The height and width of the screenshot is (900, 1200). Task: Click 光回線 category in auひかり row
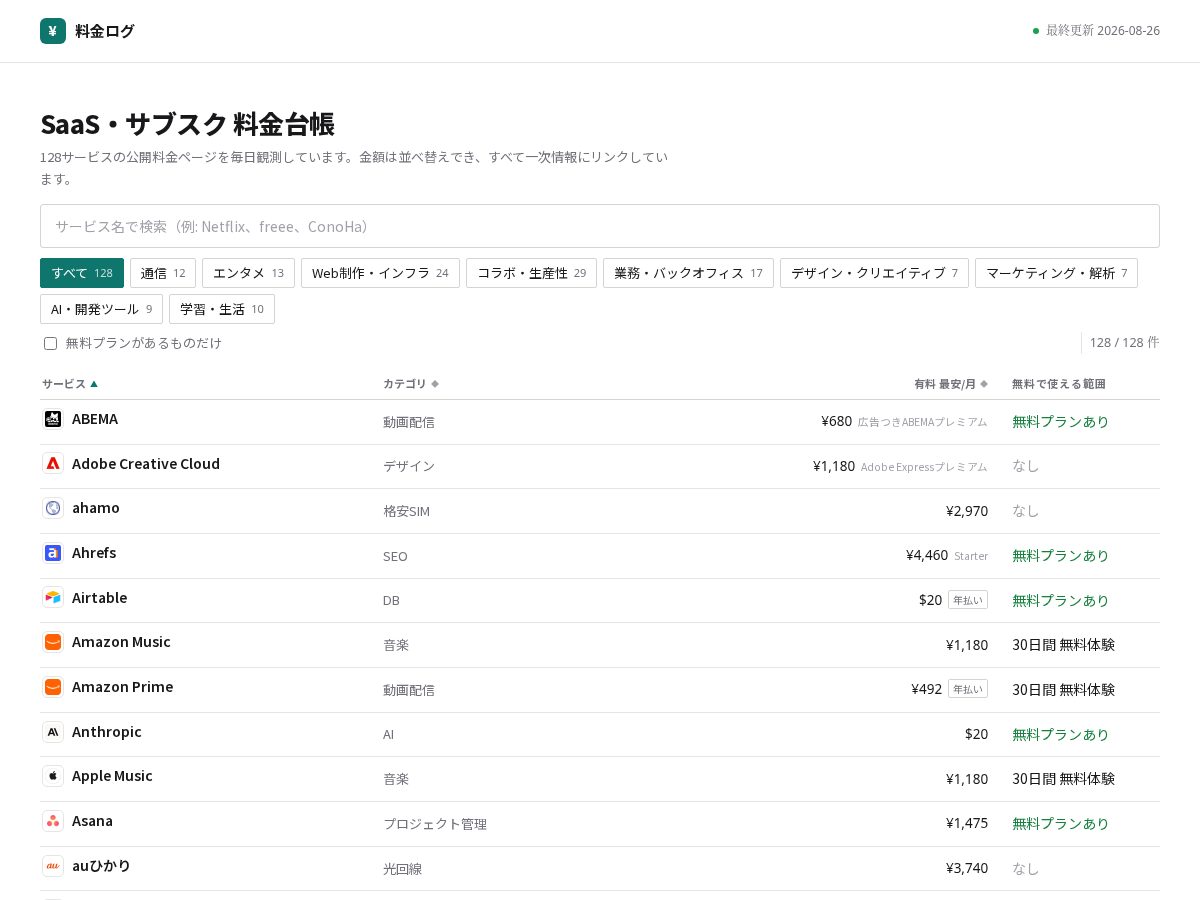point(402,869)
